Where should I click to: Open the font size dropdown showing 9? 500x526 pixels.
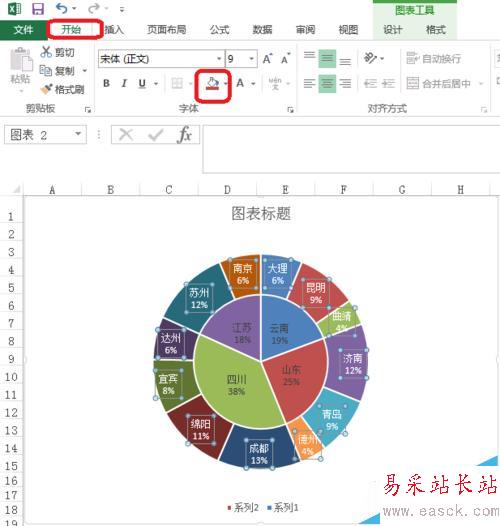(251, 59)
